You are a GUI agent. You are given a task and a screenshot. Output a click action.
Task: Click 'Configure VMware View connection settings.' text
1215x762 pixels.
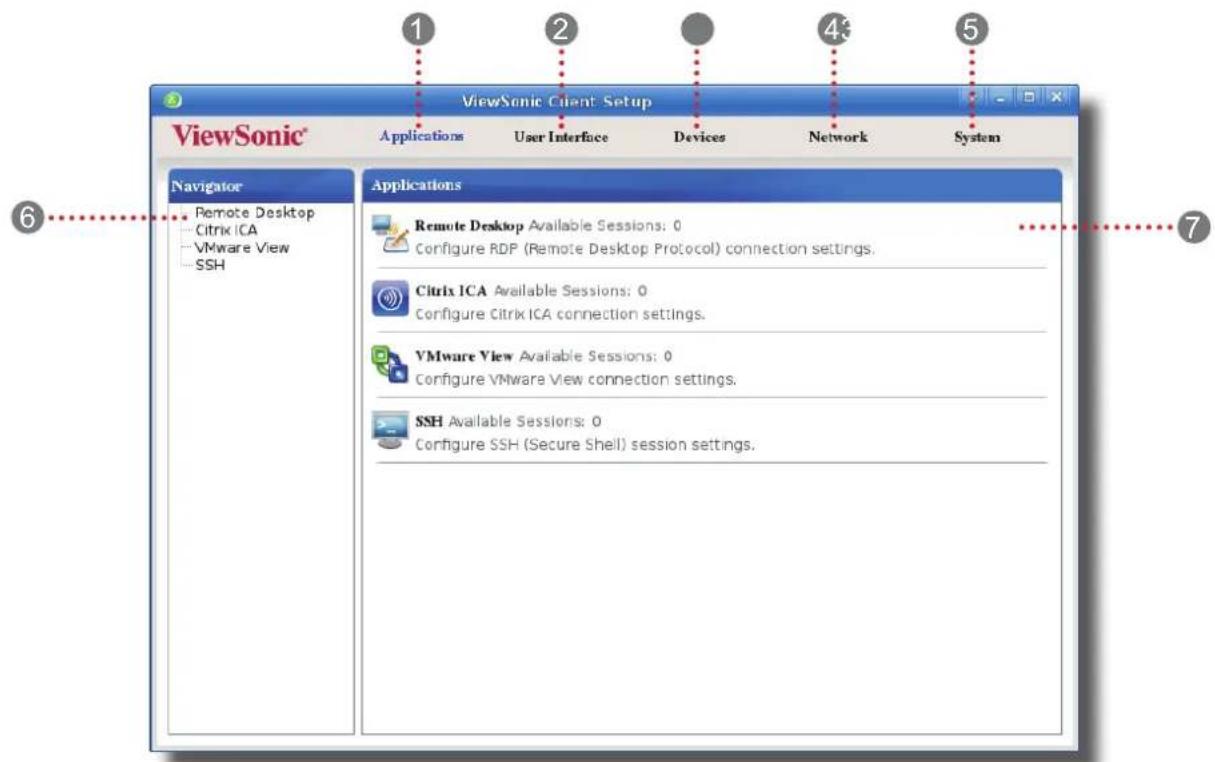pos(575,379)
